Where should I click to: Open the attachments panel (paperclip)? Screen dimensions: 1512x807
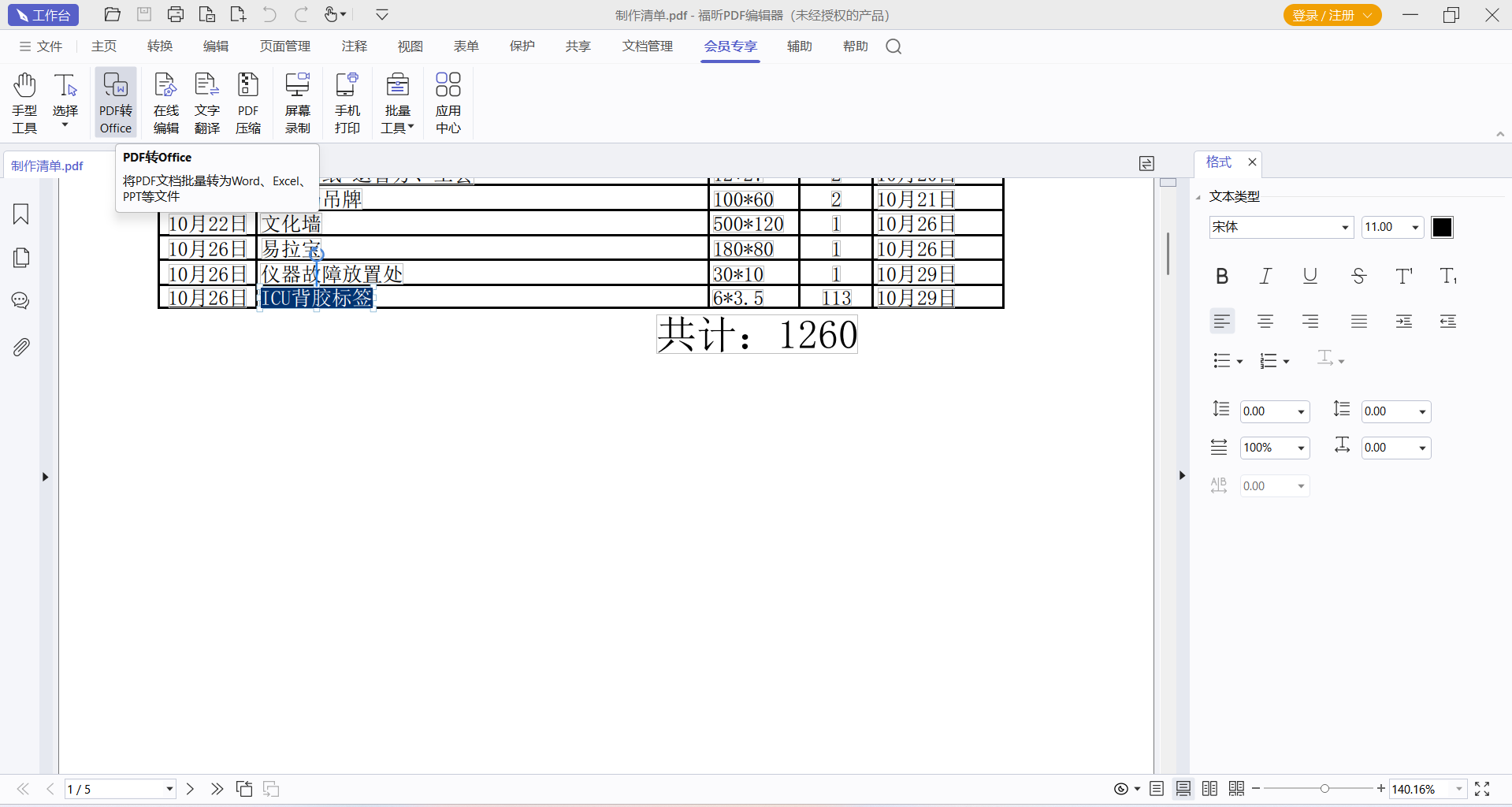coord(21,347)
